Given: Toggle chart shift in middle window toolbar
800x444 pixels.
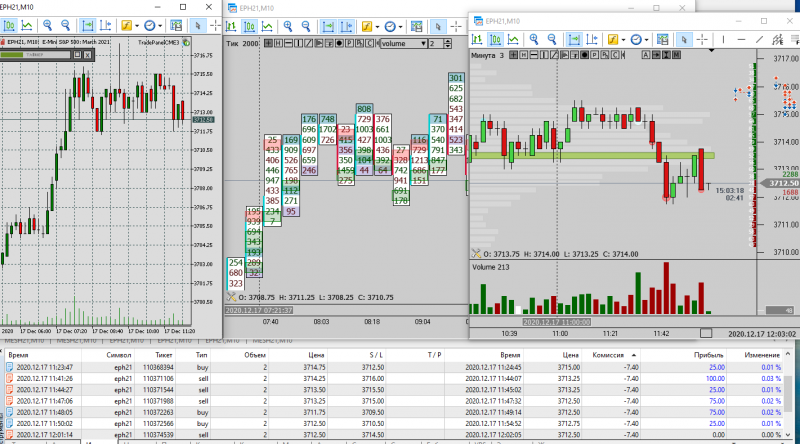Looking at the screenshot, I should pyautogui.click(x=346, y=27).
